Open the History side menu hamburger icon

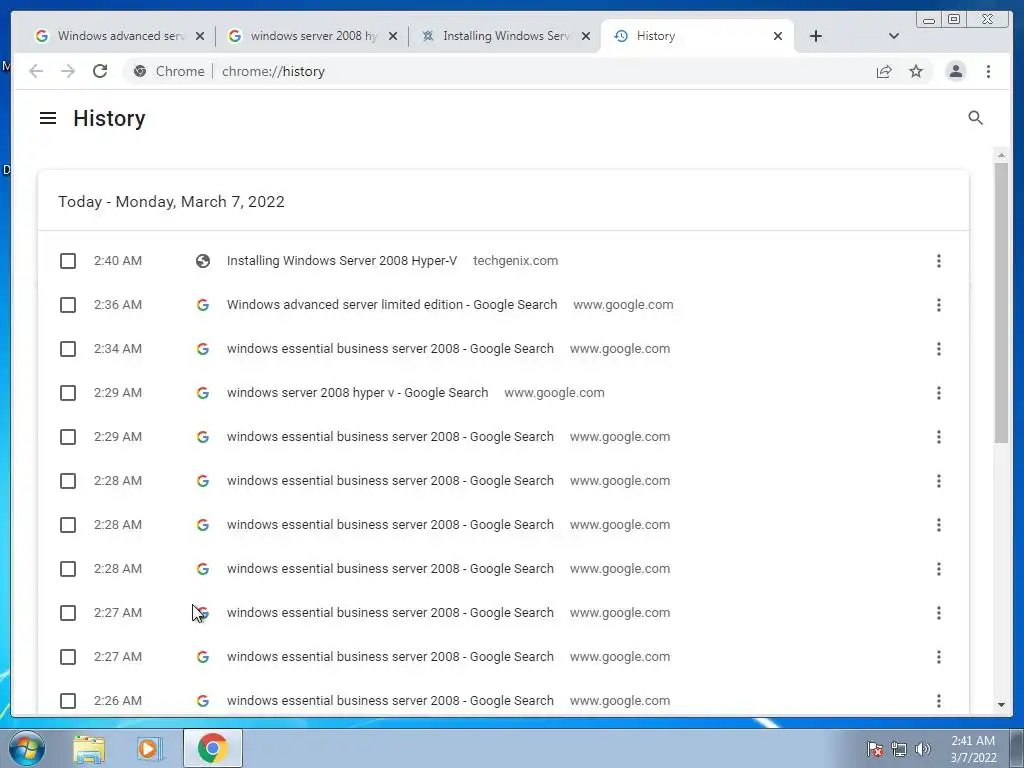pos(48,118)
